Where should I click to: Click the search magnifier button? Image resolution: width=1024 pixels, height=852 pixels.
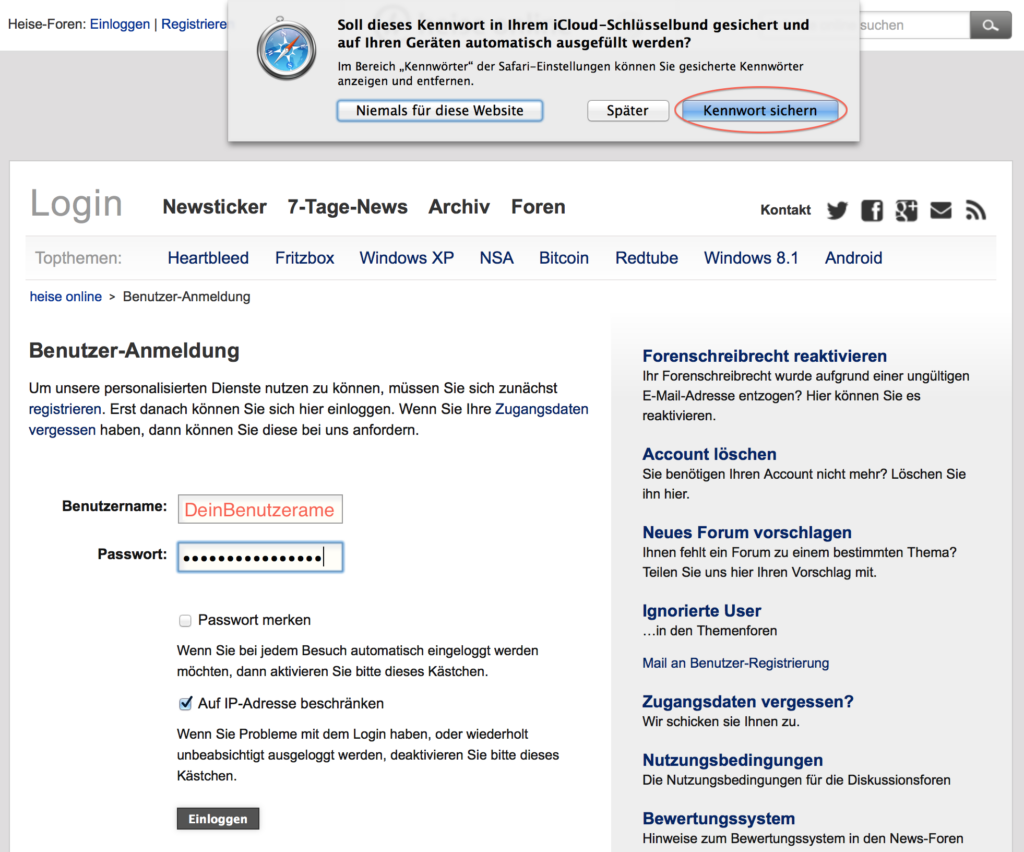tap(990, 25)
